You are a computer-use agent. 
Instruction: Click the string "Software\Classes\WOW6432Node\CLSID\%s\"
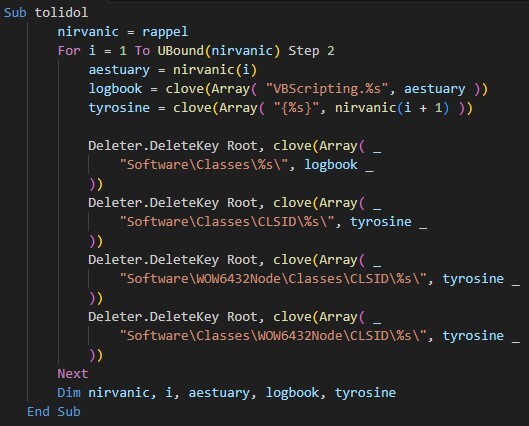tap(273, 336)
